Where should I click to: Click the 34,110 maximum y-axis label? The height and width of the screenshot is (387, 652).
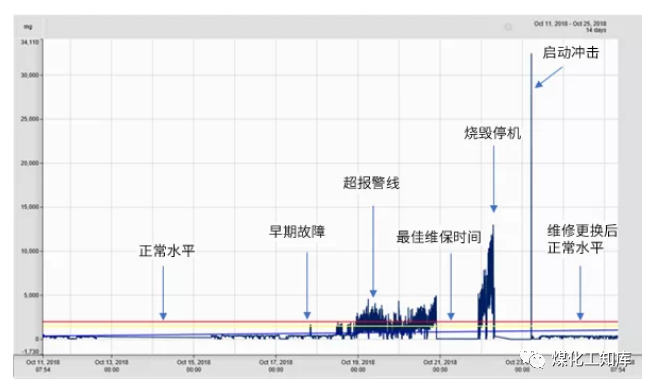click(30, 42)
